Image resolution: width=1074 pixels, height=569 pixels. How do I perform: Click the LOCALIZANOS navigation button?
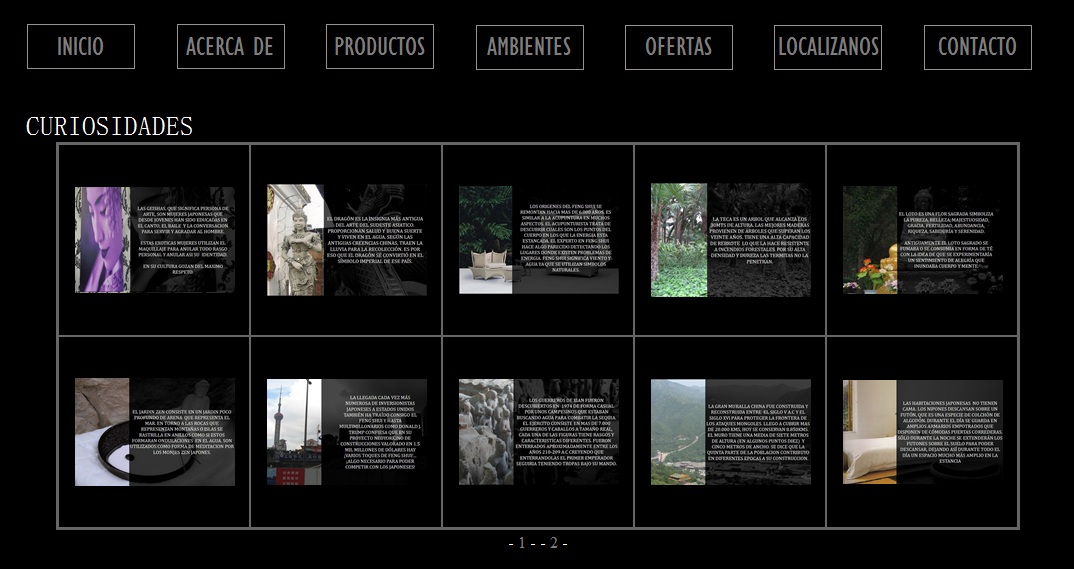coord(828,47)
